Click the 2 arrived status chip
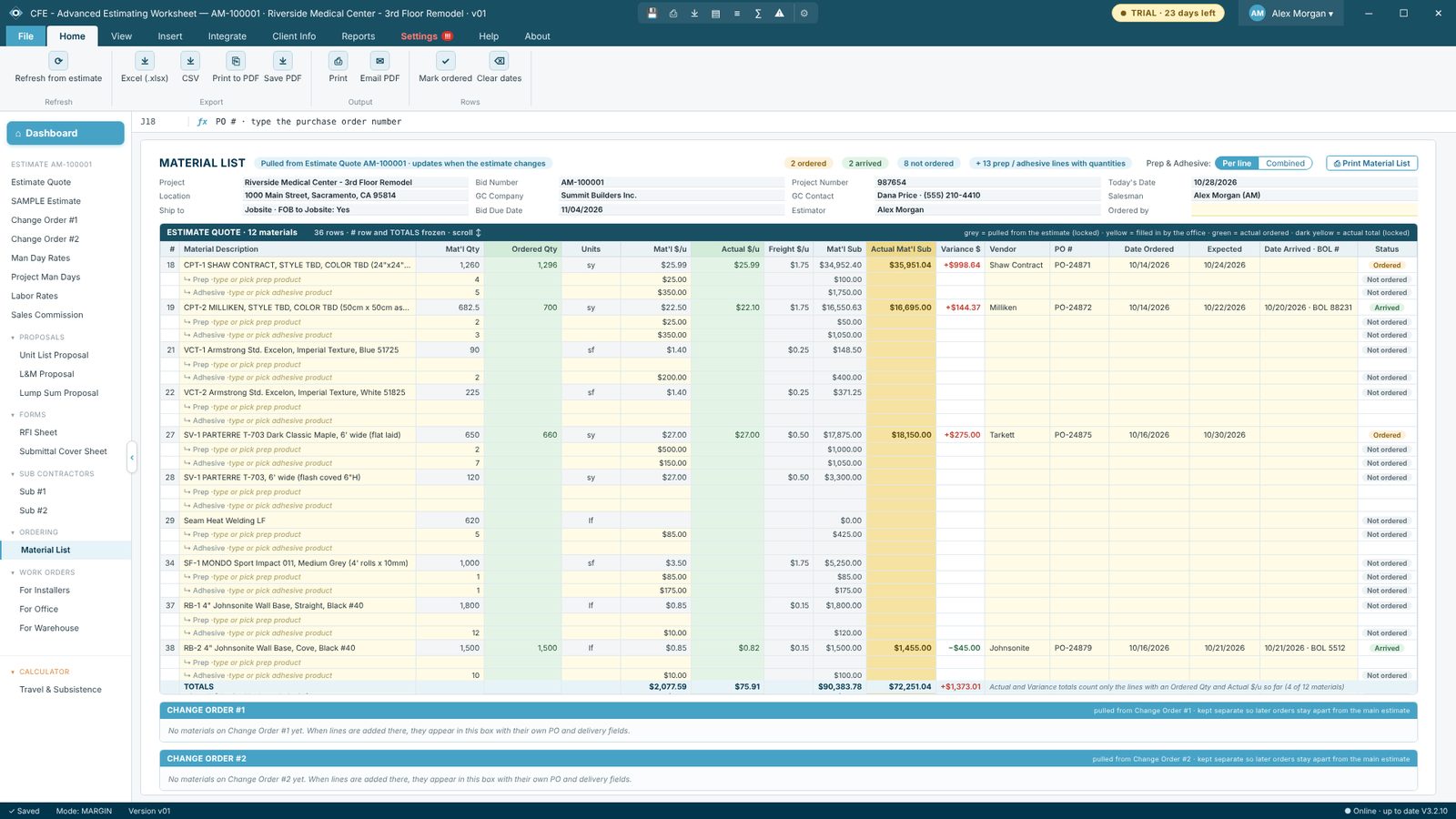Viewport: 1456px width, 819px height. (864, 164)
